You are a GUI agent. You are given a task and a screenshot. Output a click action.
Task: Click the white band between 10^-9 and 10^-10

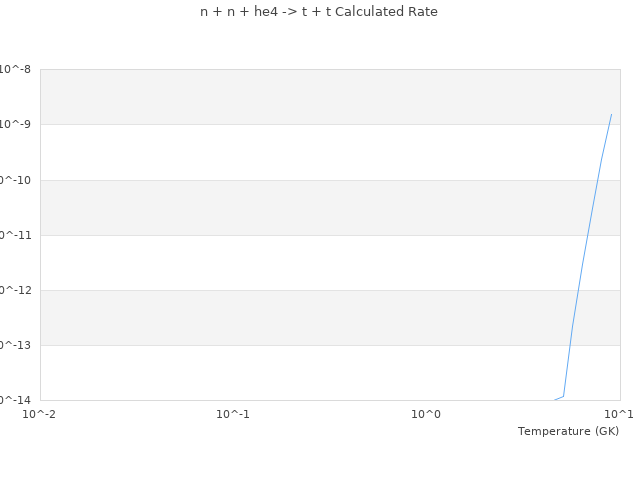pyautogui.click(x=300, y=152)
